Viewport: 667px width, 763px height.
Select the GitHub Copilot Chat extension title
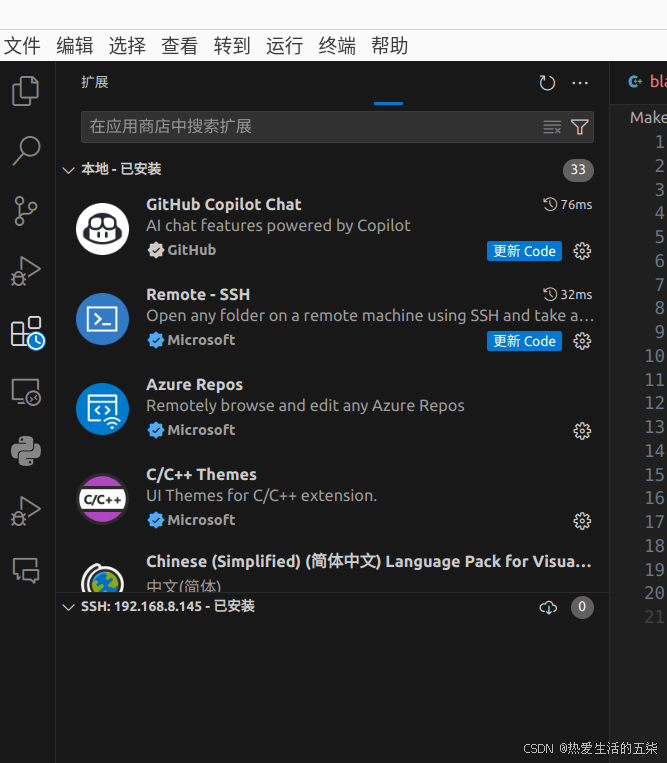click(x=224, y=204)
